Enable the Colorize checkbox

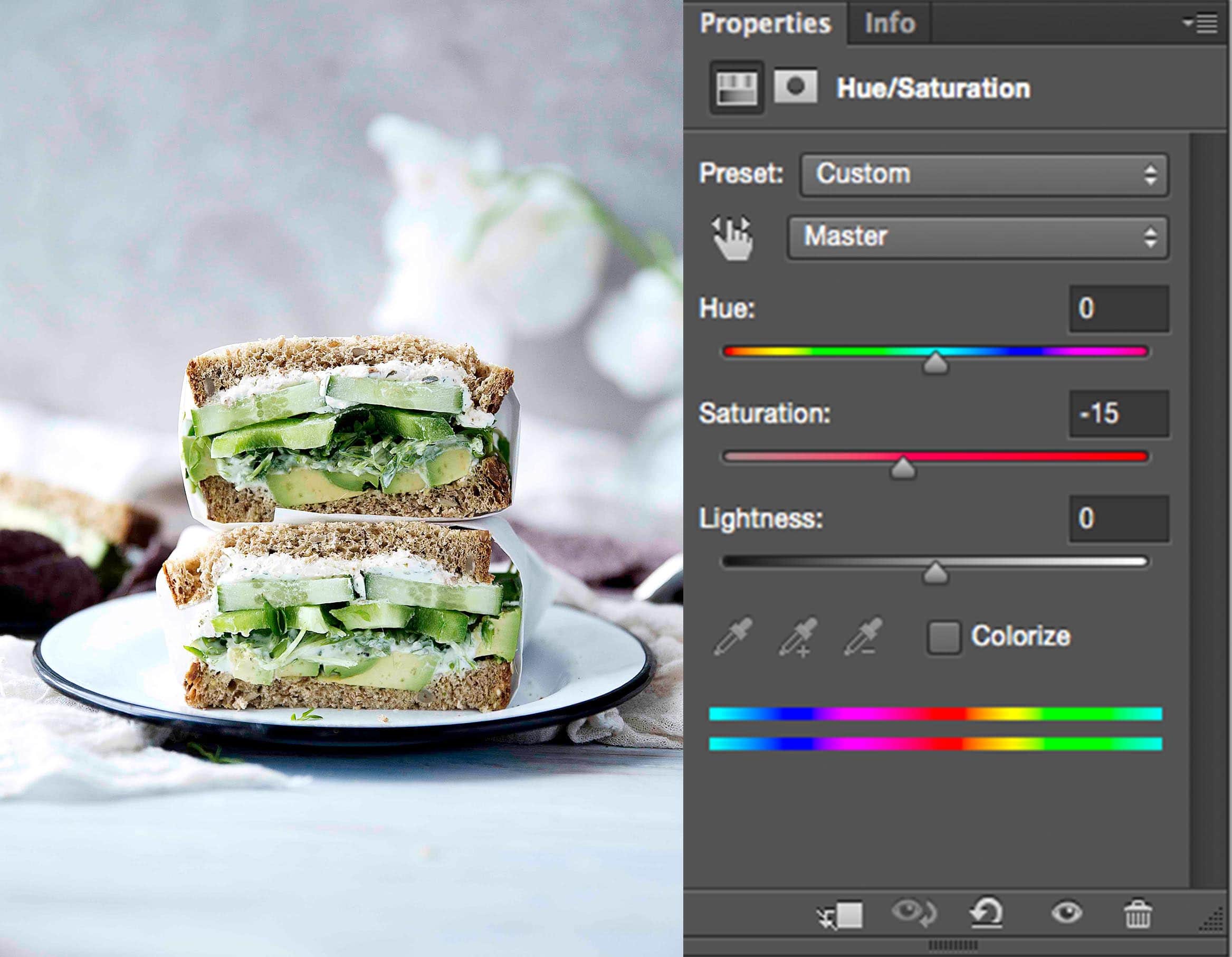click(944, 638)
